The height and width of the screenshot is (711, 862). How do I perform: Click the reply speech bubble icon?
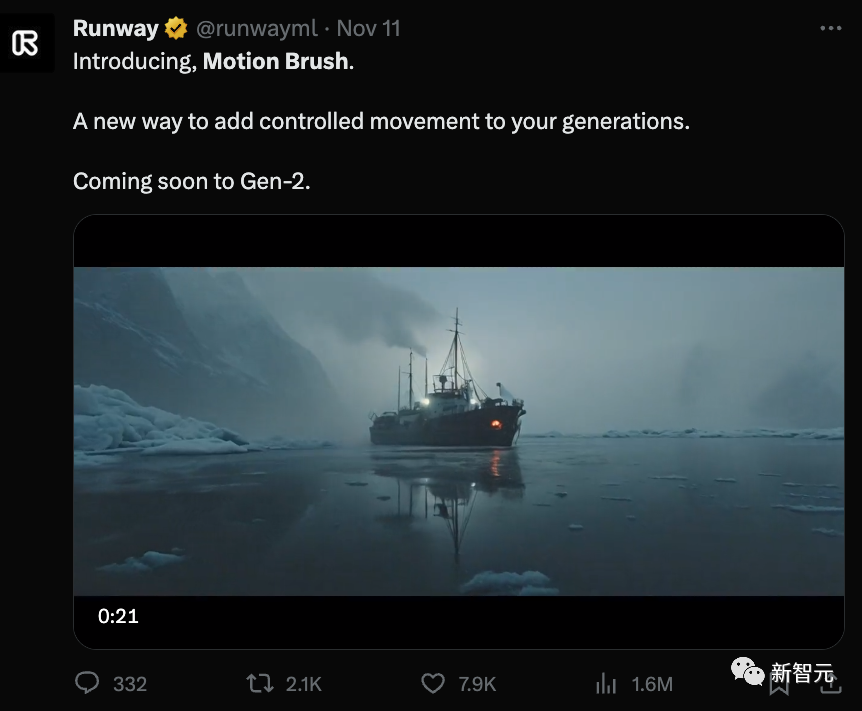(x=88, y=683)
